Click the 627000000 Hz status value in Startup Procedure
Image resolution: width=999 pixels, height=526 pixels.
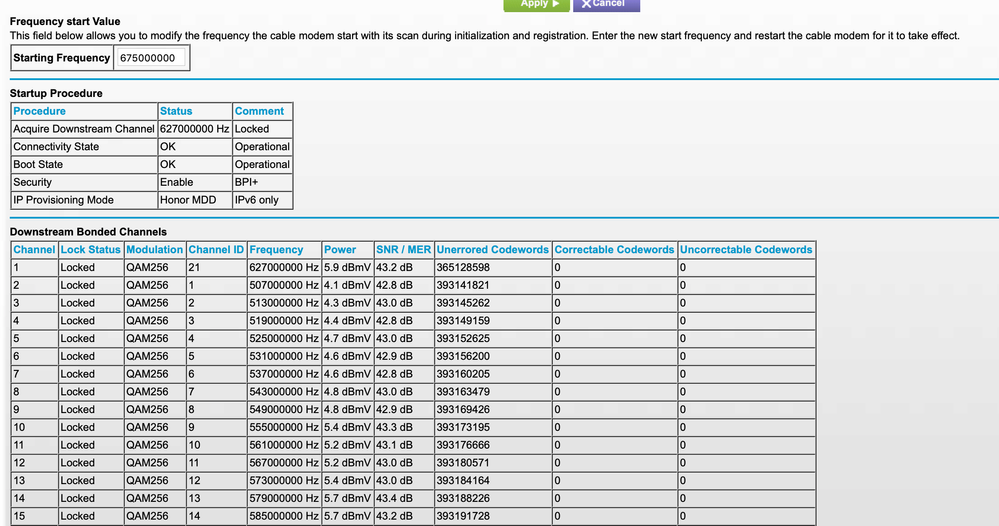tap(194, 129)
